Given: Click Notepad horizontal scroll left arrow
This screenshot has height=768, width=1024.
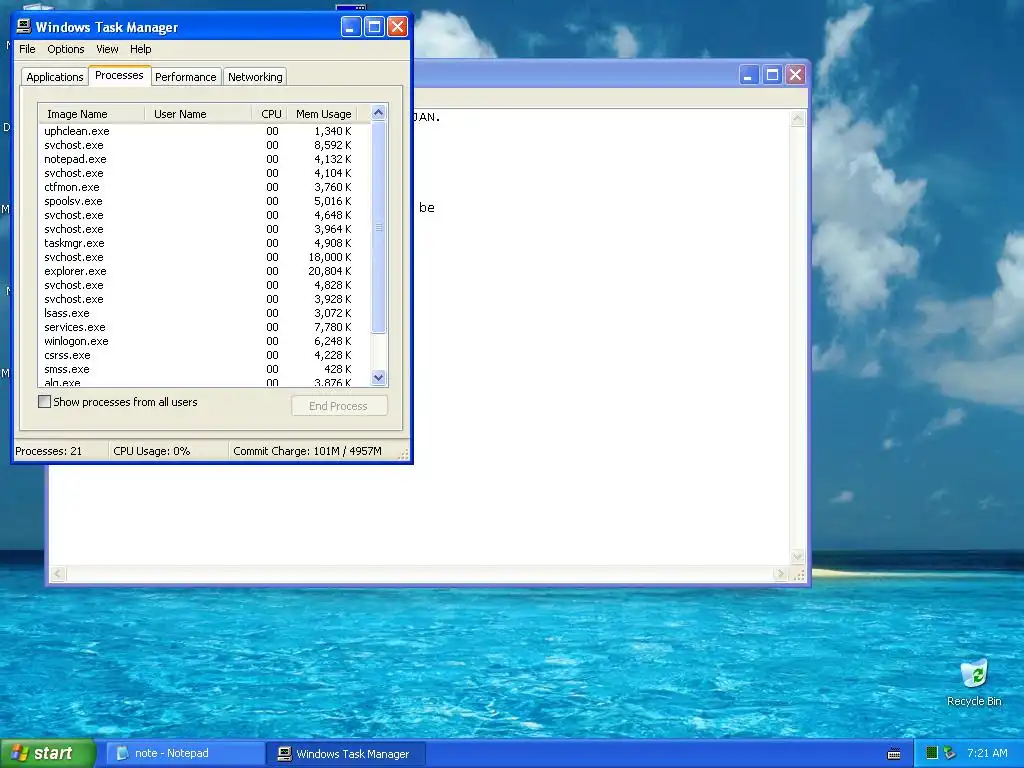Looking at the screenshot, I should click(58, 574).
